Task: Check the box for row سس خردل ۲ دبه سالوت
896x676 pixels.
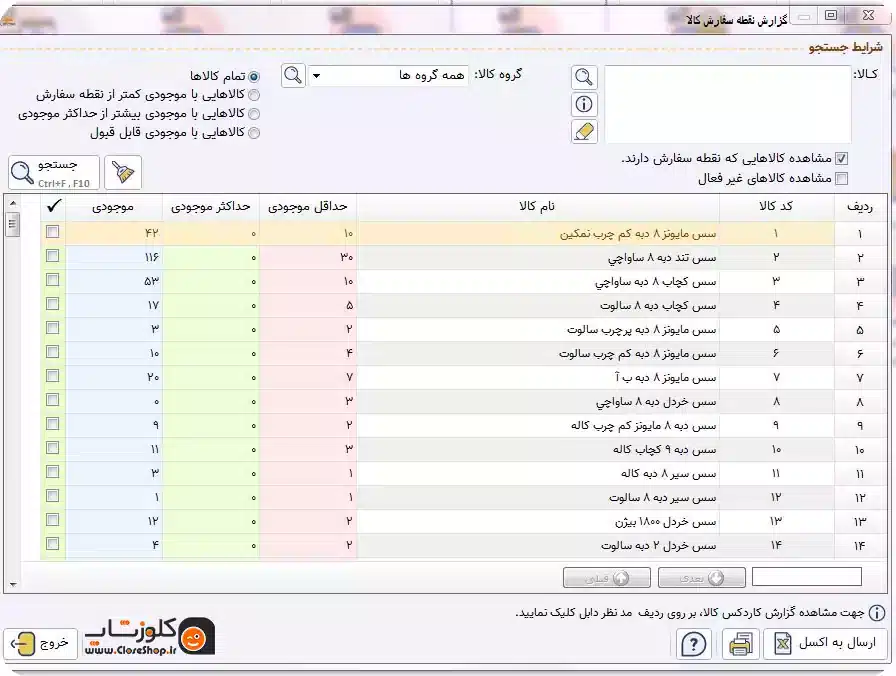Action: coord(53,543)
